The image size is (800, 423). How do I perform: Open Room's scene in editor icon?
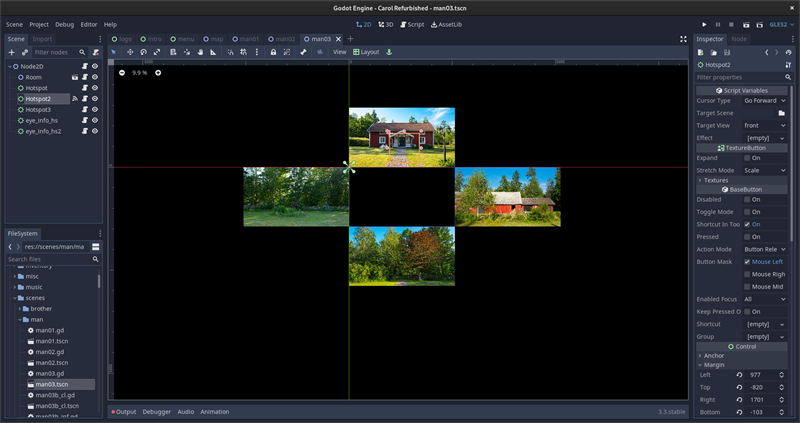click(75, 77)
